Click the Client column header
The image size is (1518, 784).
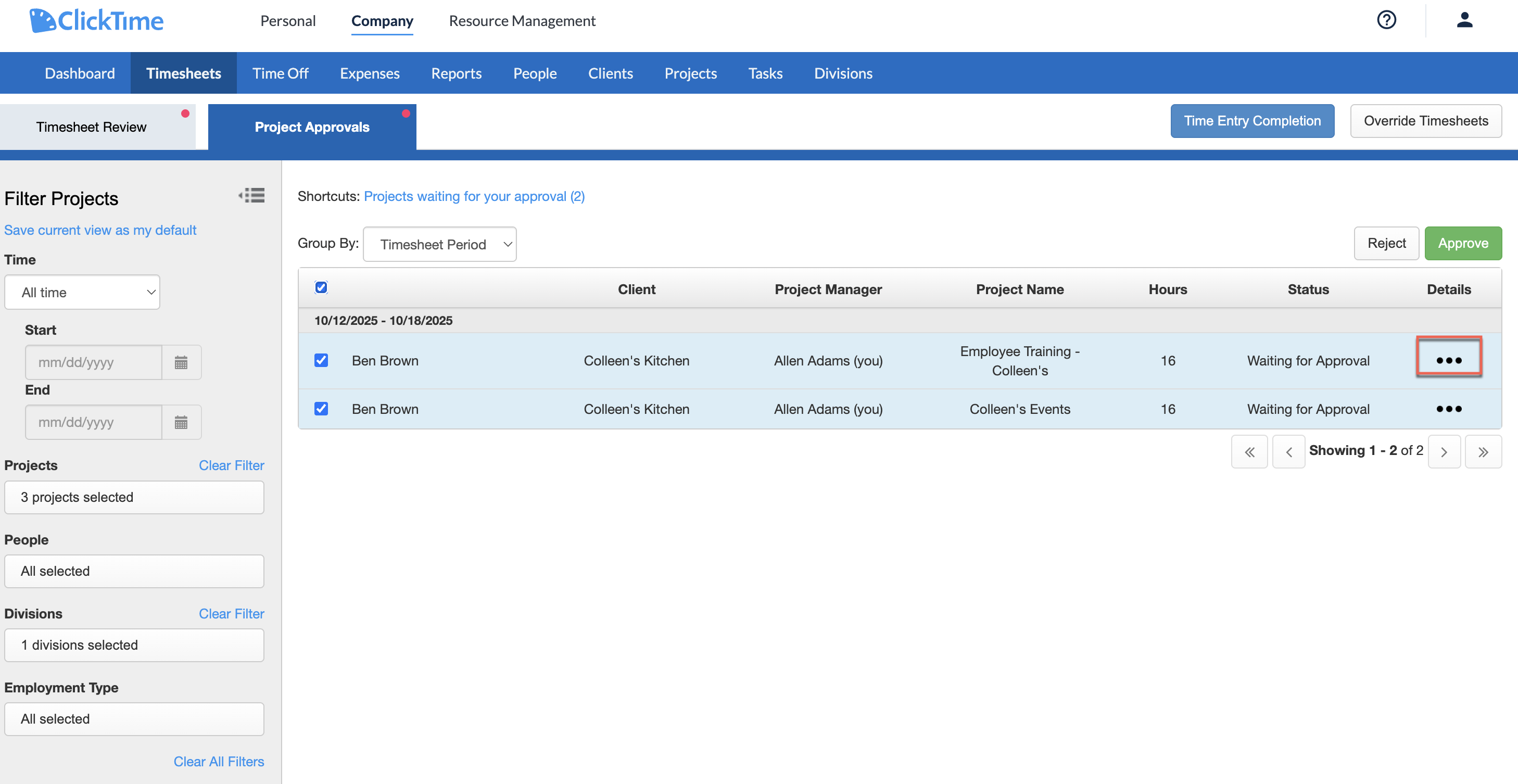(637, 289)
